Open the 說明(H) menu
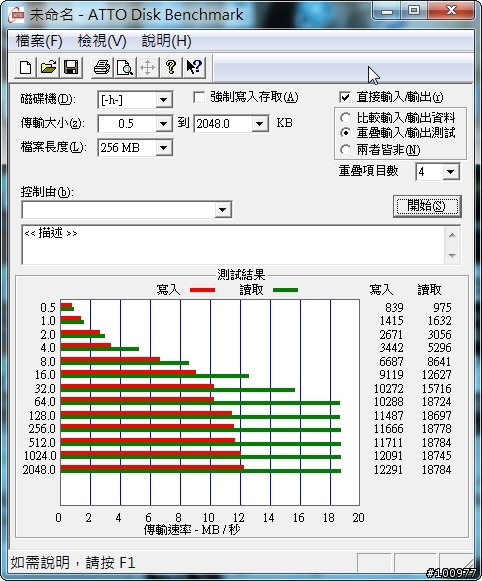The height and width of the screenshot is (581, 482). coord(166,41)
